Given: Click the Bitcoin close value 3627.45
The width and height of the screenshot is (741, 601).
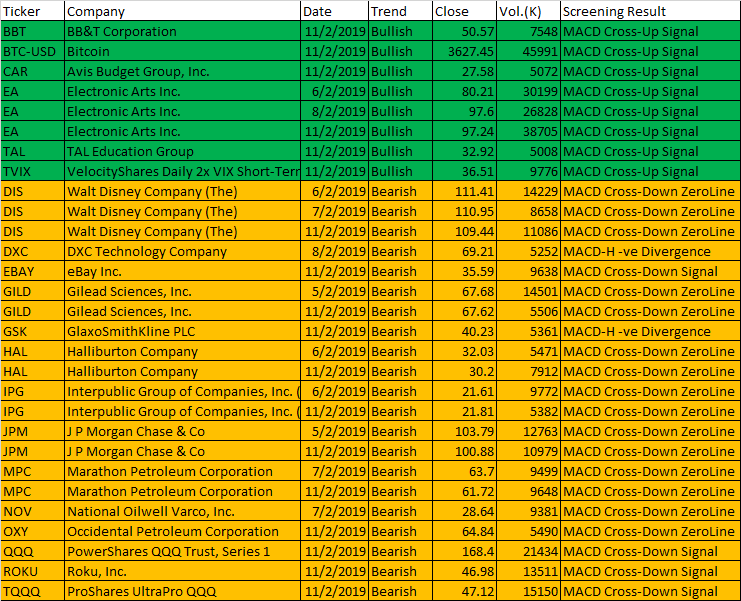Looking at the screenshot, I should pyautogui.click(x=465, y=51).
